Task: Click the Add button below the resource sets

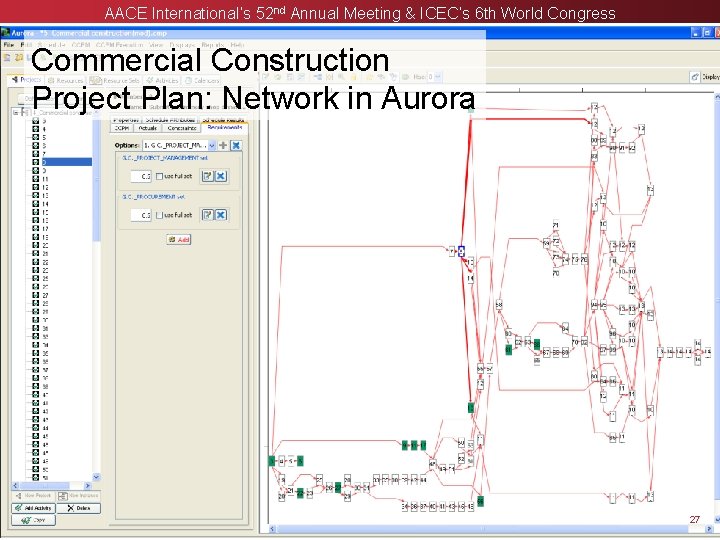Action: pyautogui.click(x=179, y=239)
